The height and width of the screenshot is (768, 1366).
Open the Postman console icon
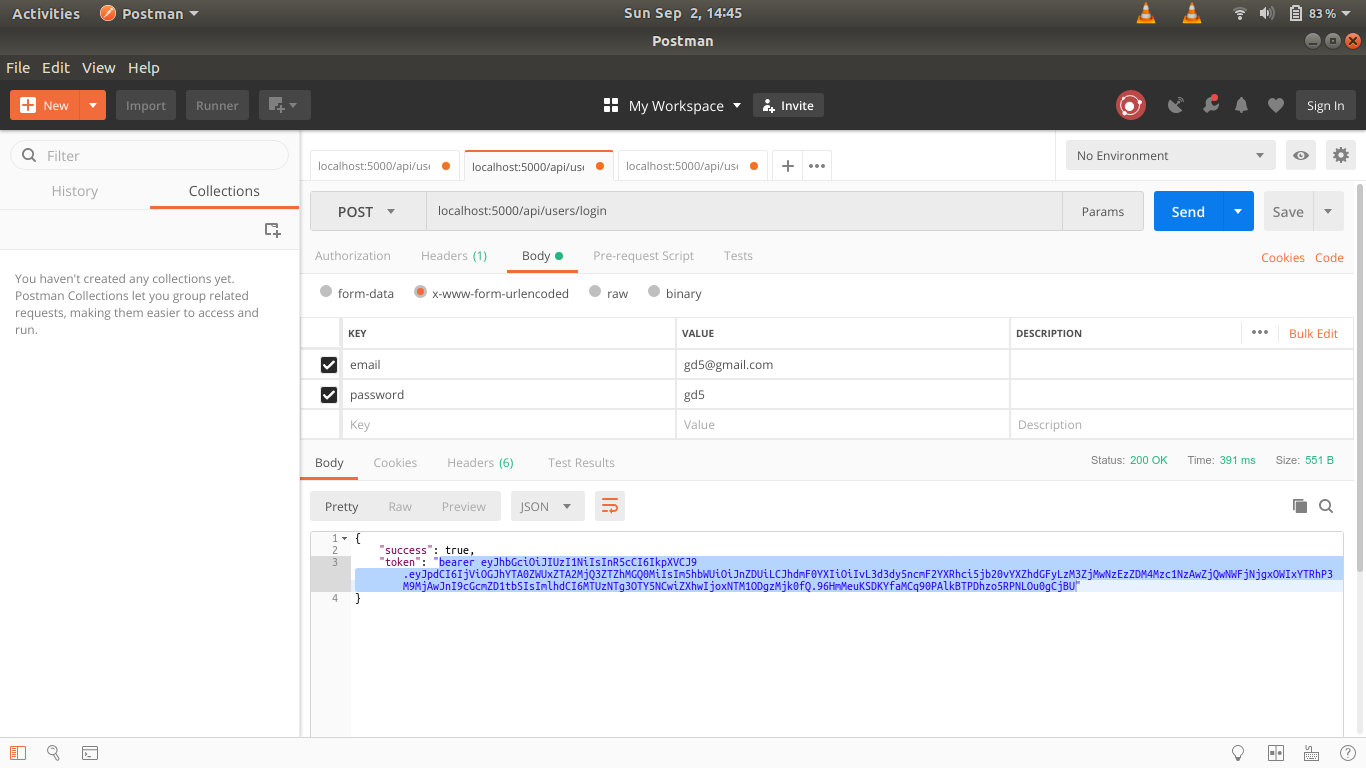pyautogui.click(x=90, y=753)
